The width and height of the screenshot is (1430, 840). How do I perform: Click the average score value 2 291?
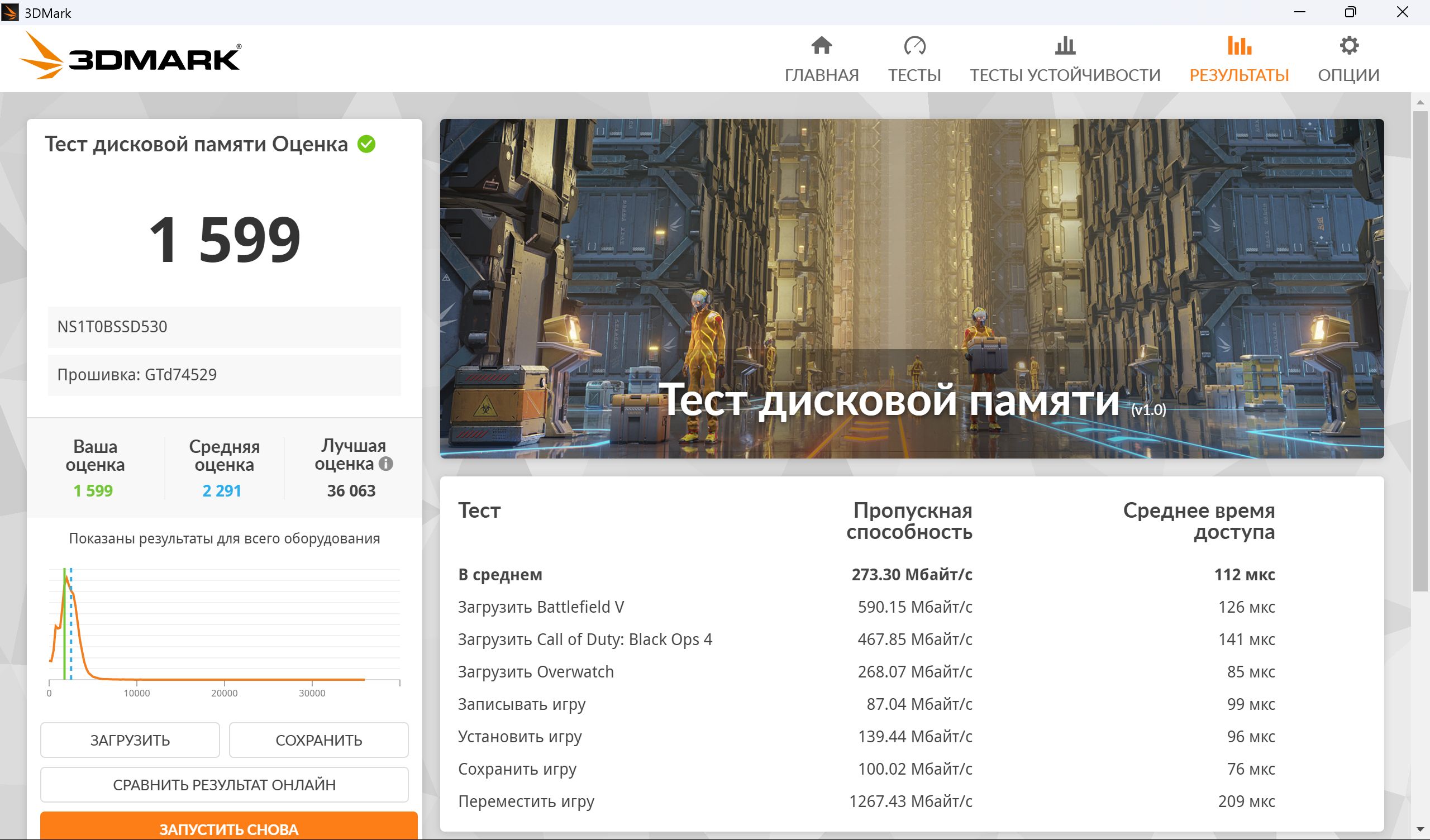click(222, 491)
